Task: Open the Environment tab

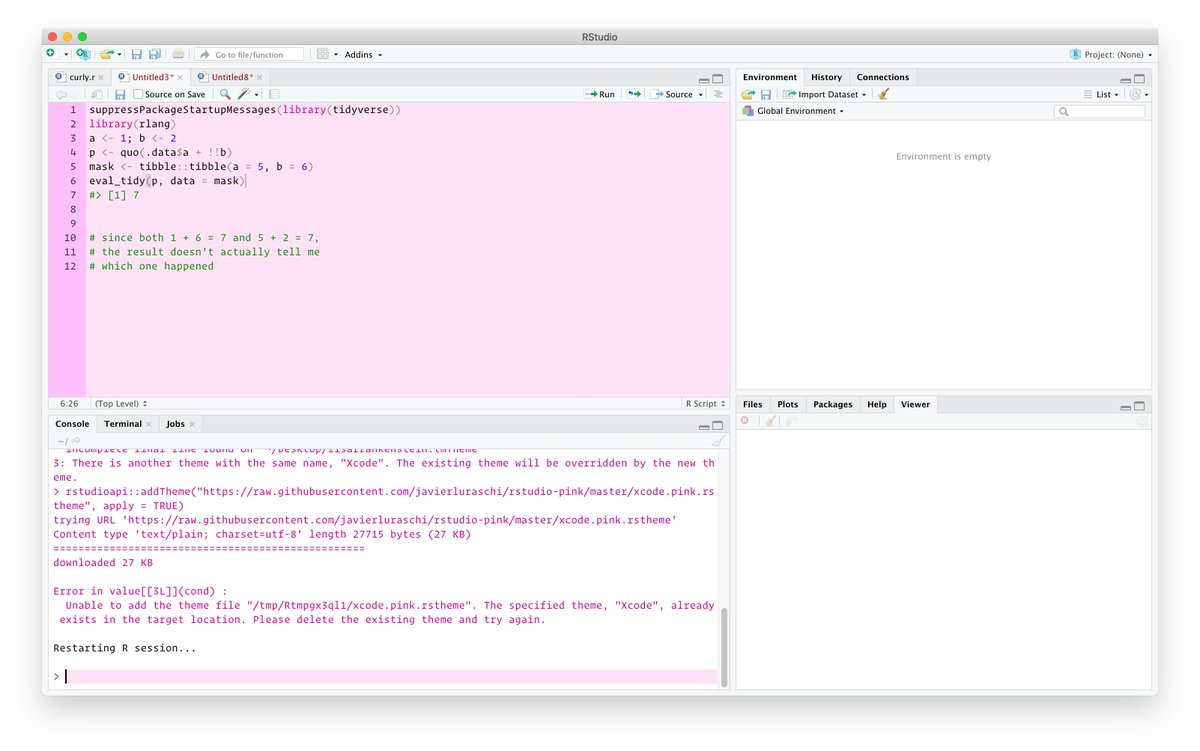Action: tap(770, 77)
